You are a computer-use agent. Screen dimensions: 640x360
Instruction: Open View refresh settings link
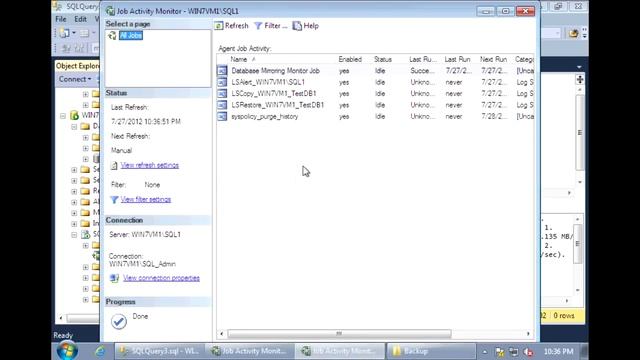point(150,165)
